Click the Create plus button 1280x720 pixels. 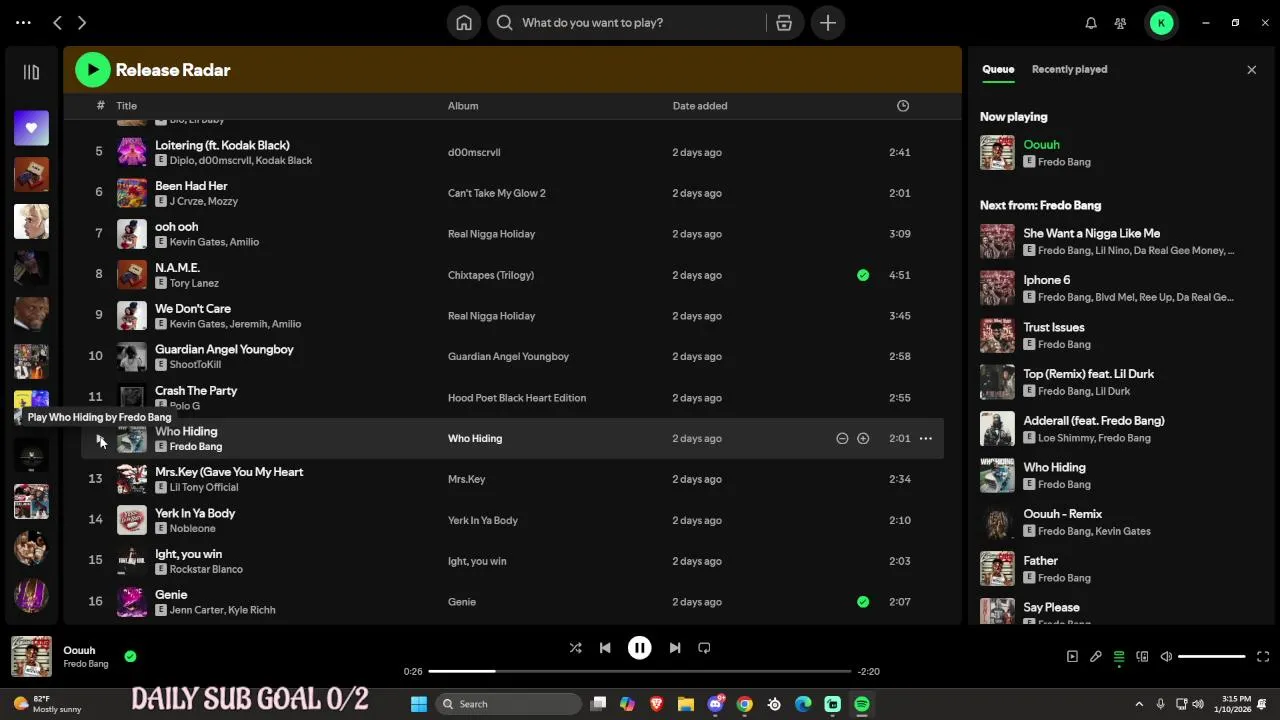coord(828,22)
